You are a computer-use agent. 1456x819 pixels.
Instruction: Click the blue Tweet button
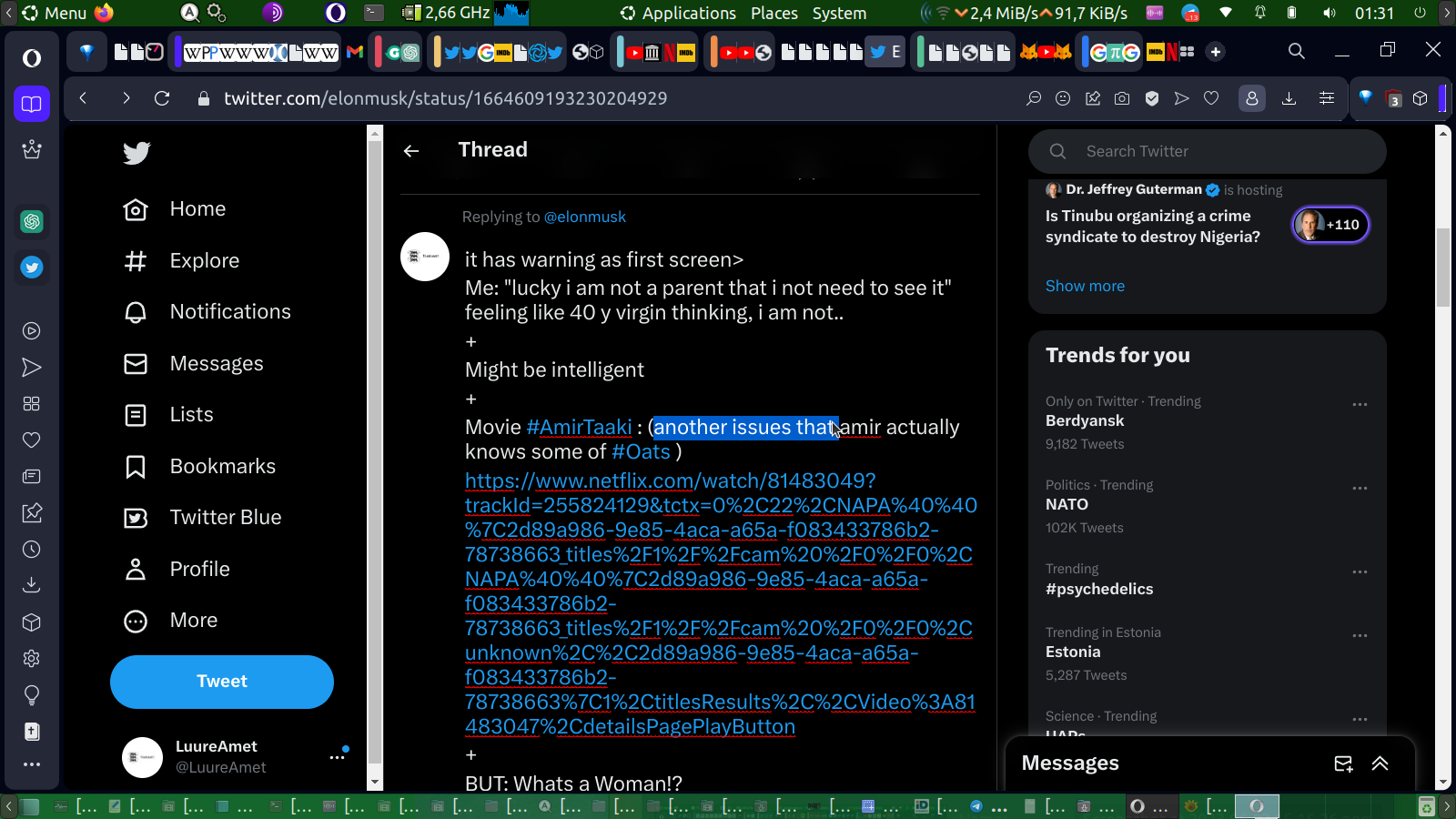tap(222, 682)
